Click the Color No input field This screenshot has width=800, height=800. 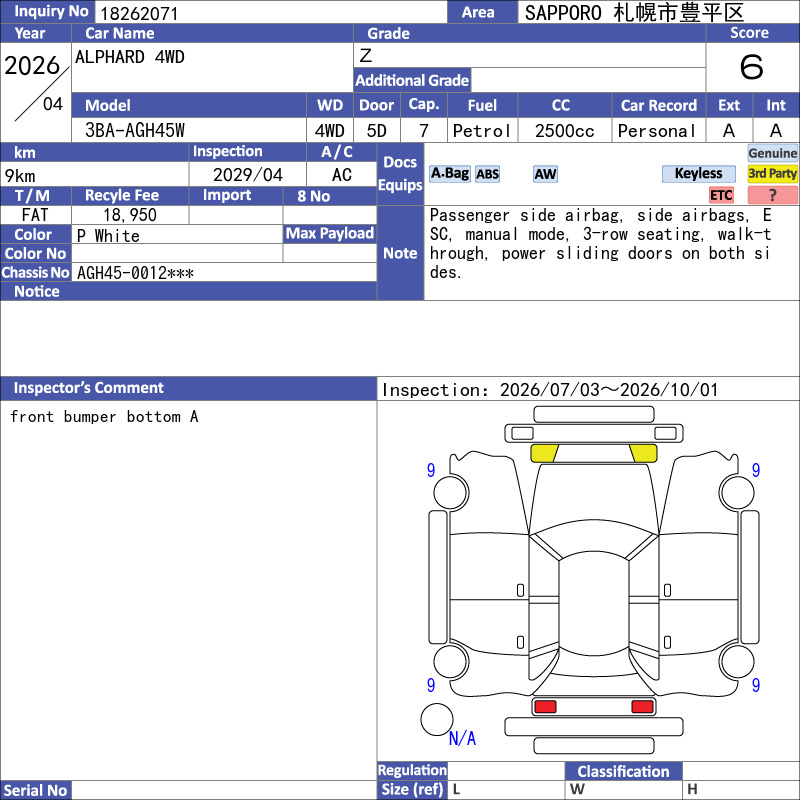coord(177,253)
